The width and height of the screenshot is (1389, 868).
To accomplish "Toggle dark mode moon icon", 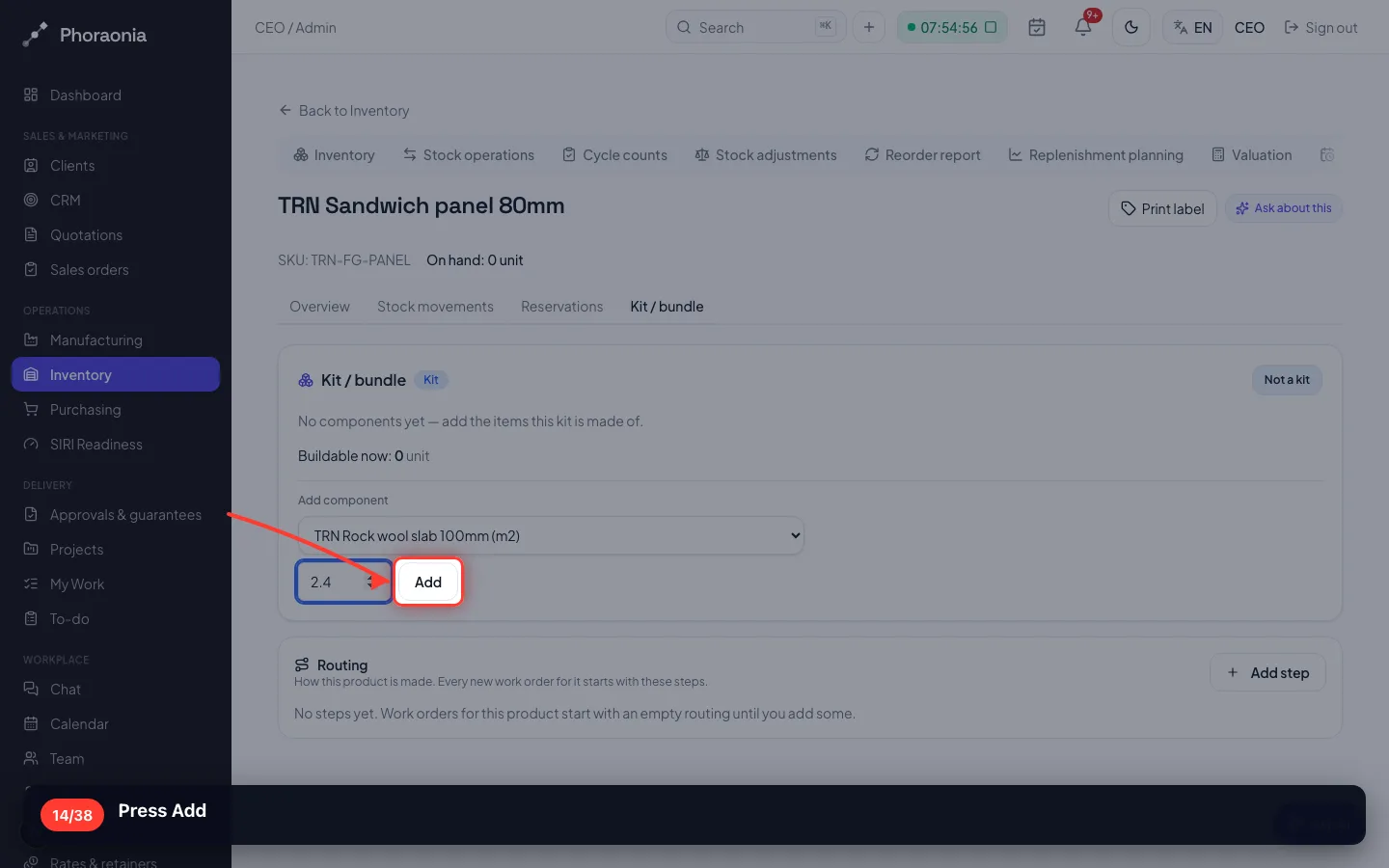I will coord(1131,27).
